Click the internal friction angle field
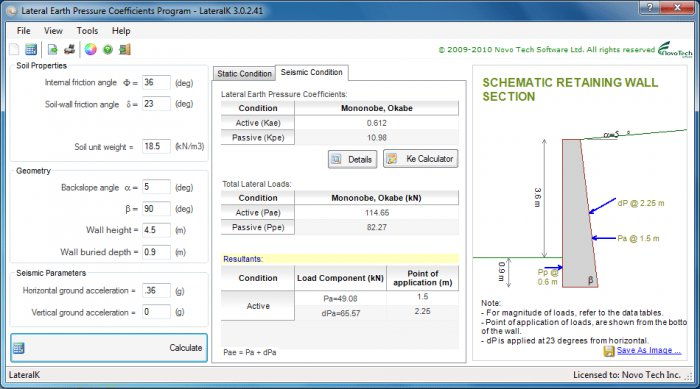The width and height of the screenshot is (700, 389). pos(156,83)
